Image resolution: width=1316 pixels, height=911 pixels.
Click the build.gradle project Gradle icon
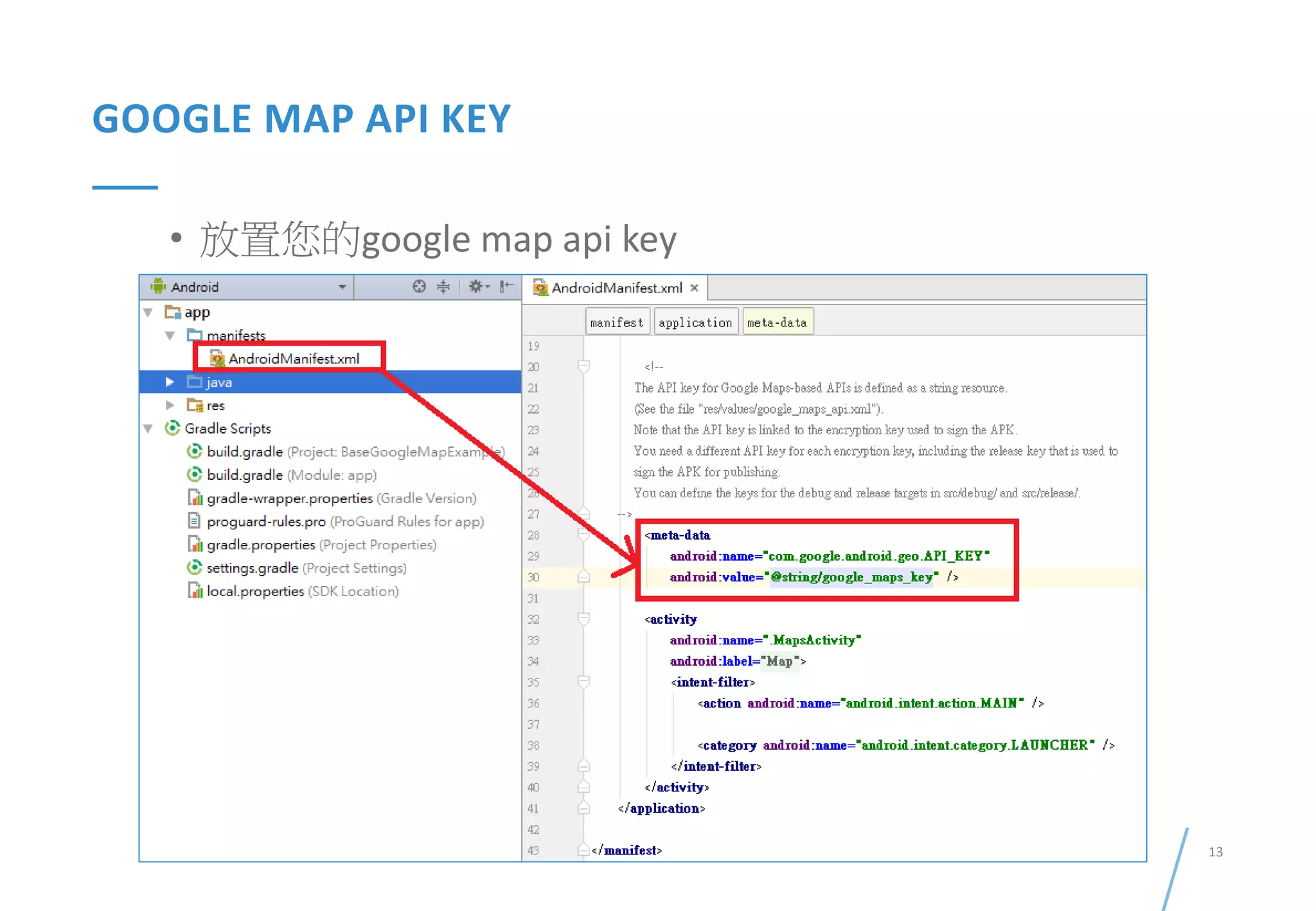195,451
